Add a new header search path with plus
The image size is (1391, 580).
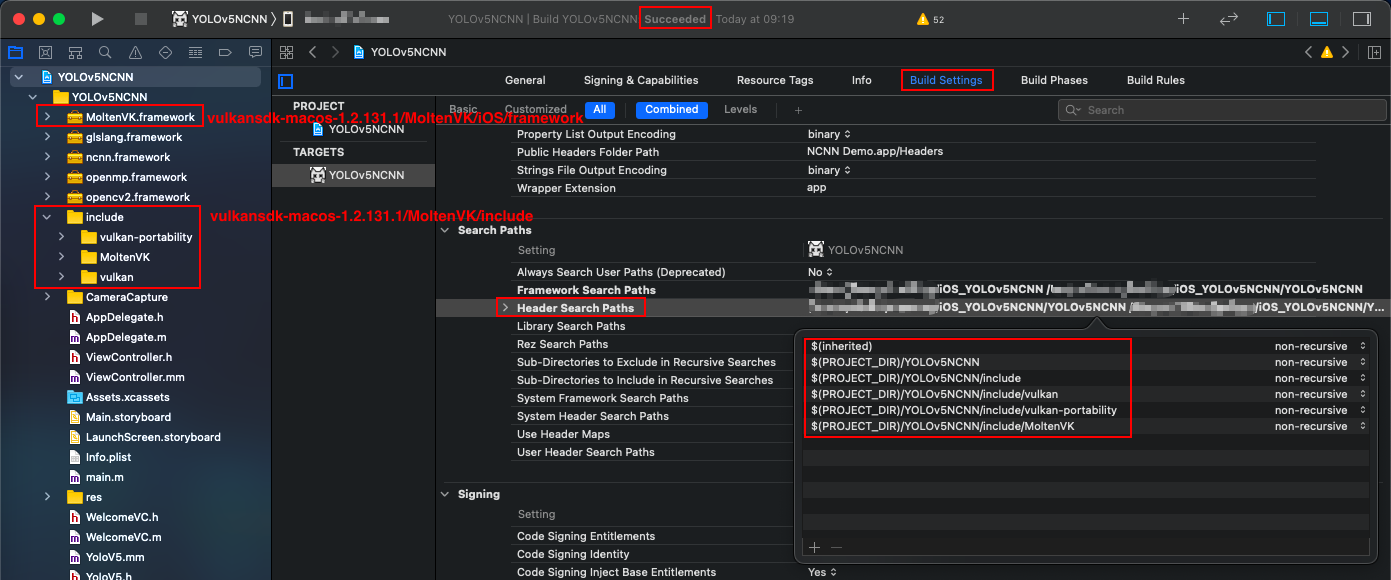coord(814,547)
